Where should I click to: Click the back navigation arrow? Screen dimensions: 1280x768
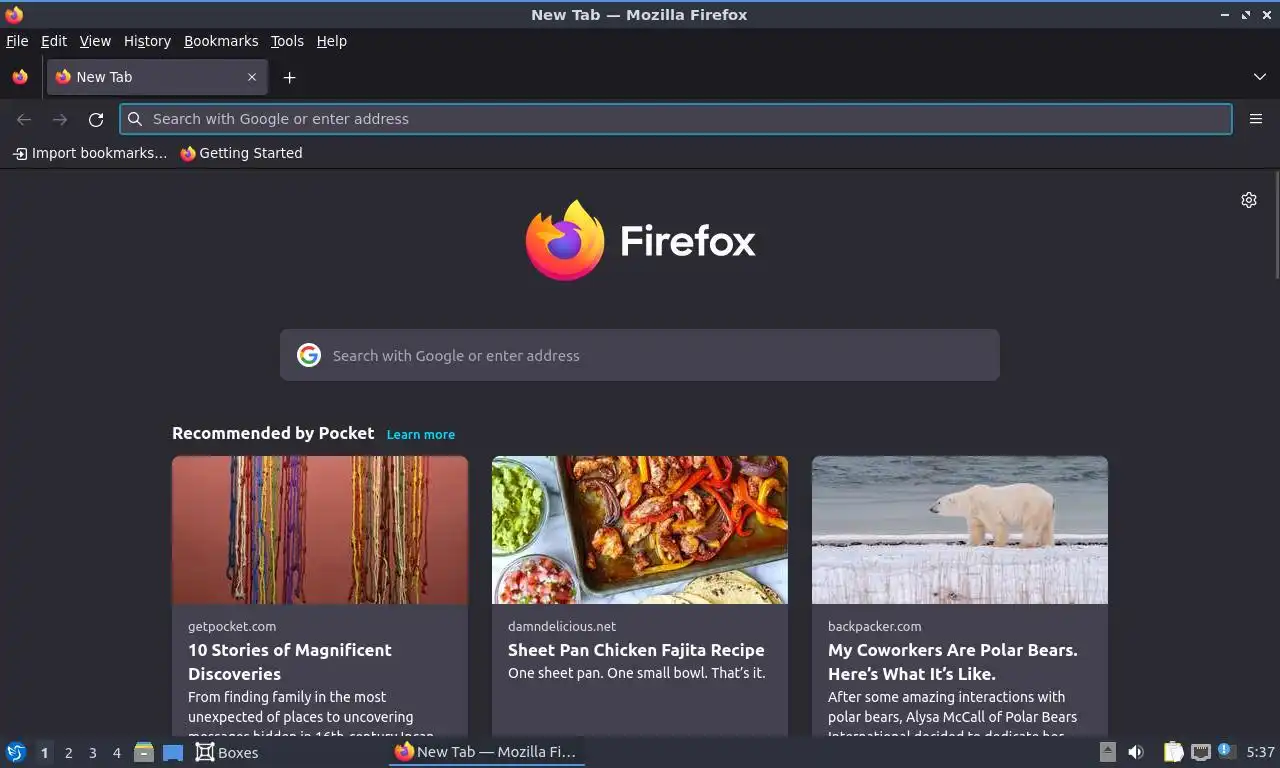tap(24, 119)
